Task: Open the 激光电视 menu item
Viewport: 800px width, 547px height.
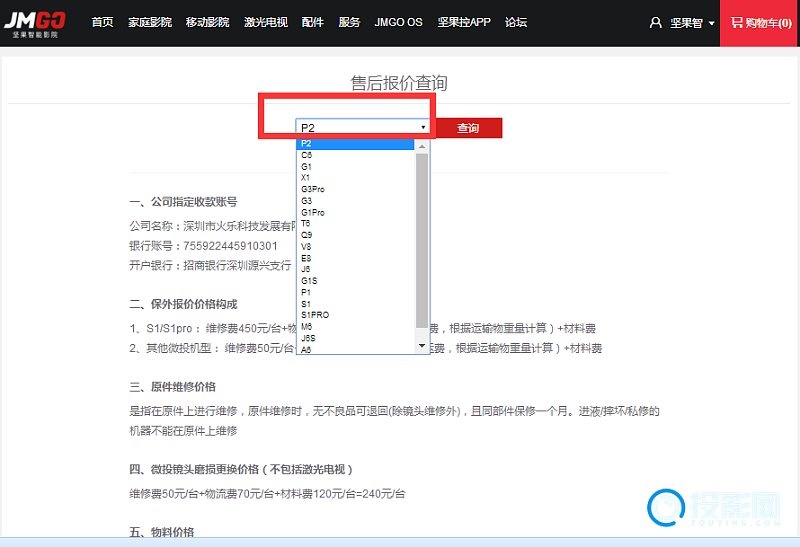Action: tap(264, 22)
